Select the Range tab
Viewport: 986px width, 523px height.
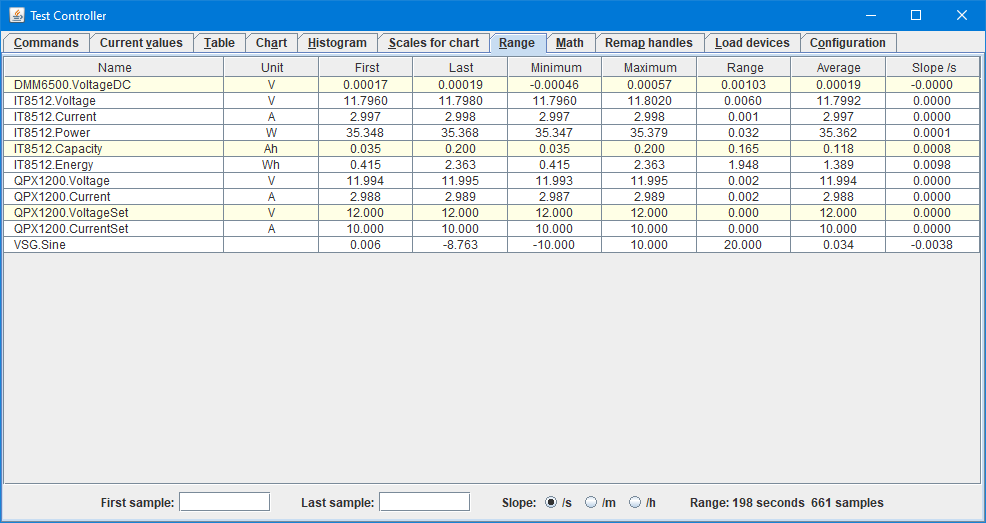point(517,43)
